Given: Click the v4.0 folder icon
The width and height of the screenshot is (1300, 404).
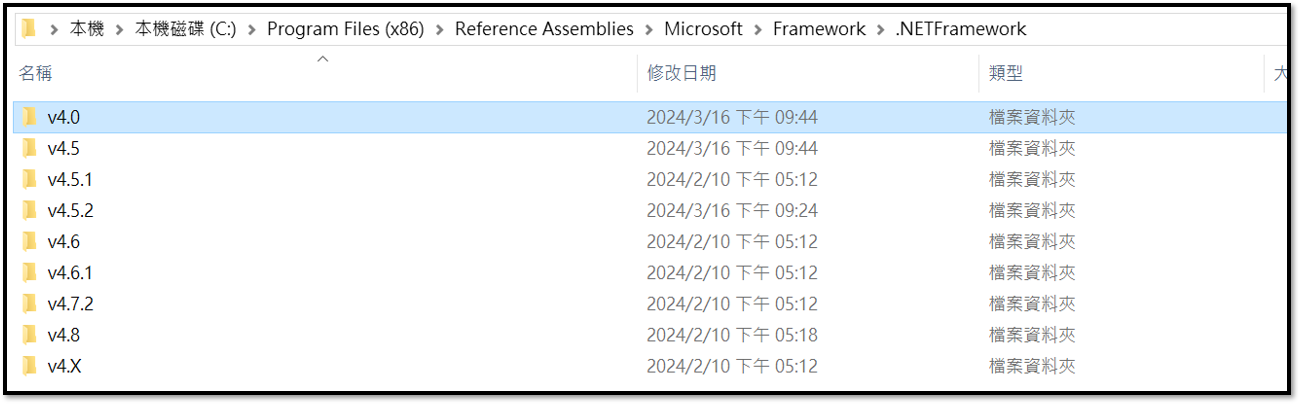Looking at the screenshot, I should coord(30,117).
